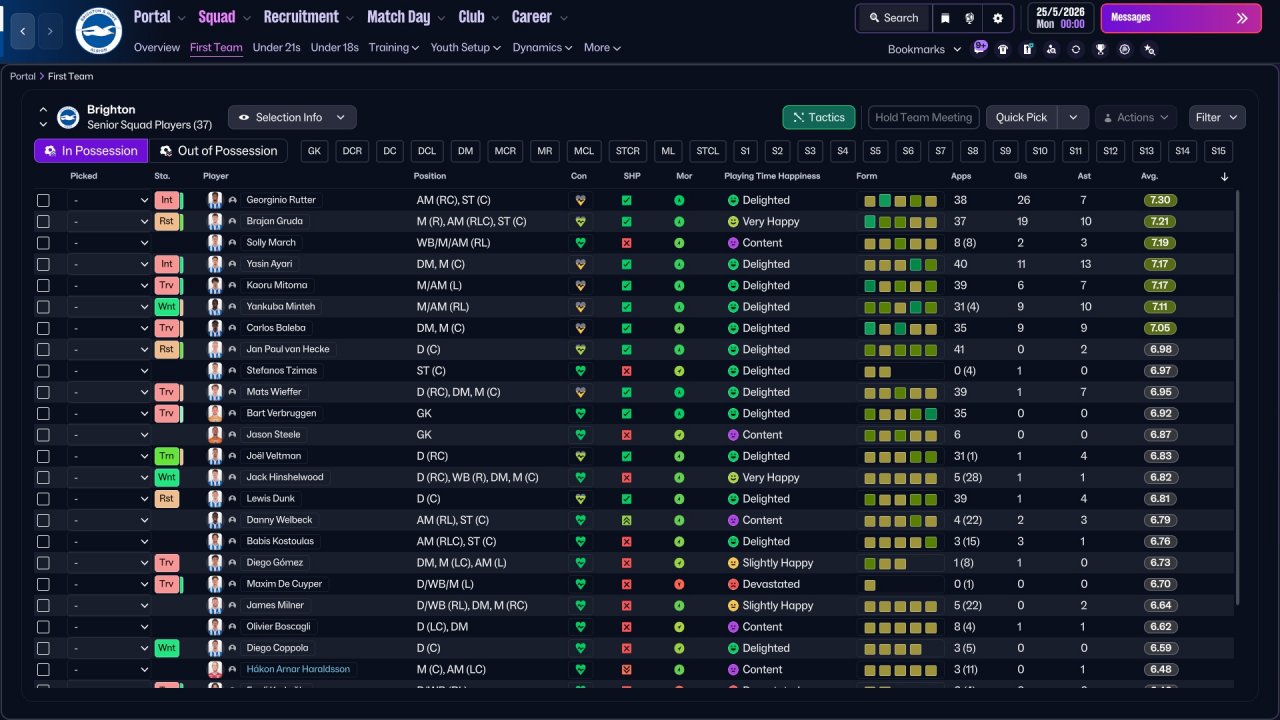Switch to the Under 21s tab

[276, 47]
